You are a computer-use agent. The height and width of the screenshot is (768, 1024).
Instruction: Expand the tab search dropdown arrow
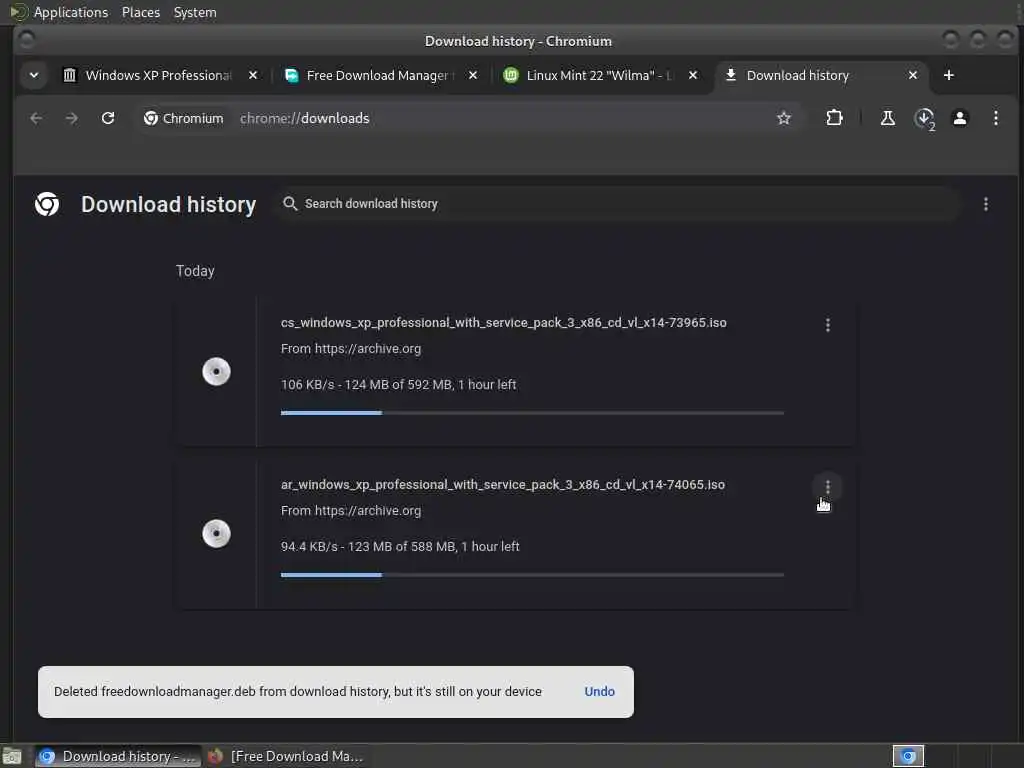tap(34, 76)
